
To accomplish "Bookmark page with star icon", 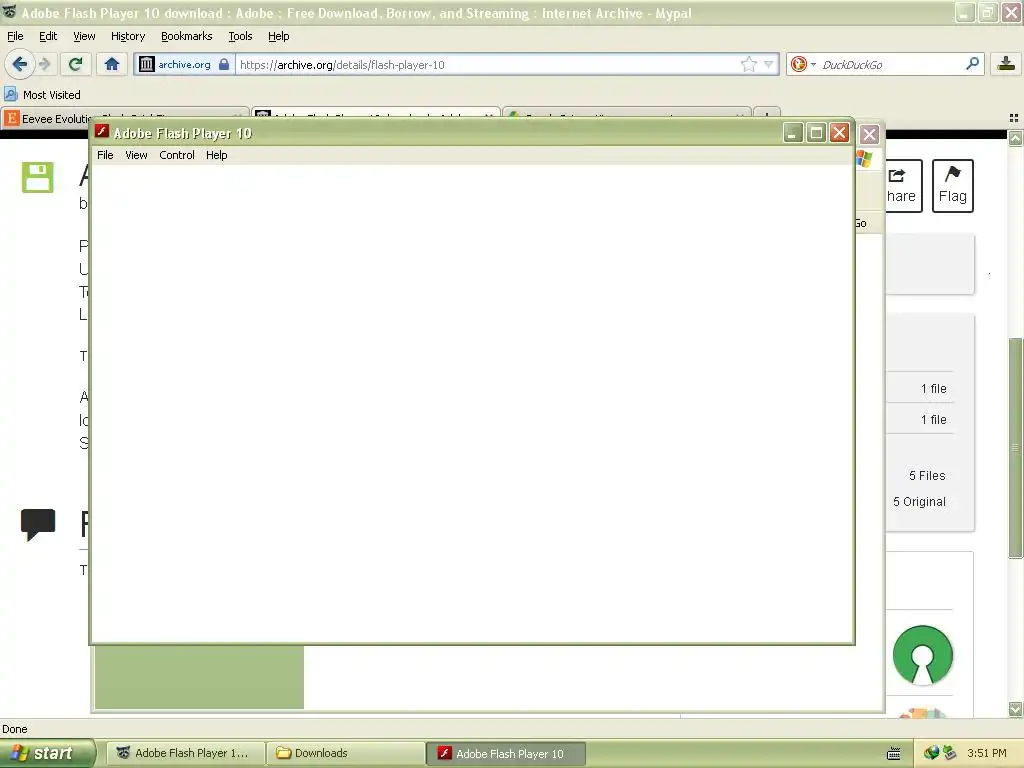I will pyautogui.click(x=748, y=64).
